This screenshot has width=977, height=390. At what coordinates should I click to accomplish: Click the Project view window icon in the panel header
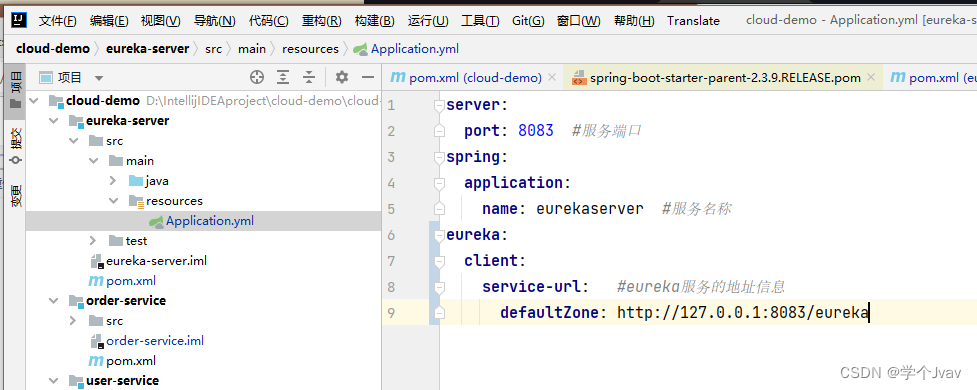[45, 77]
